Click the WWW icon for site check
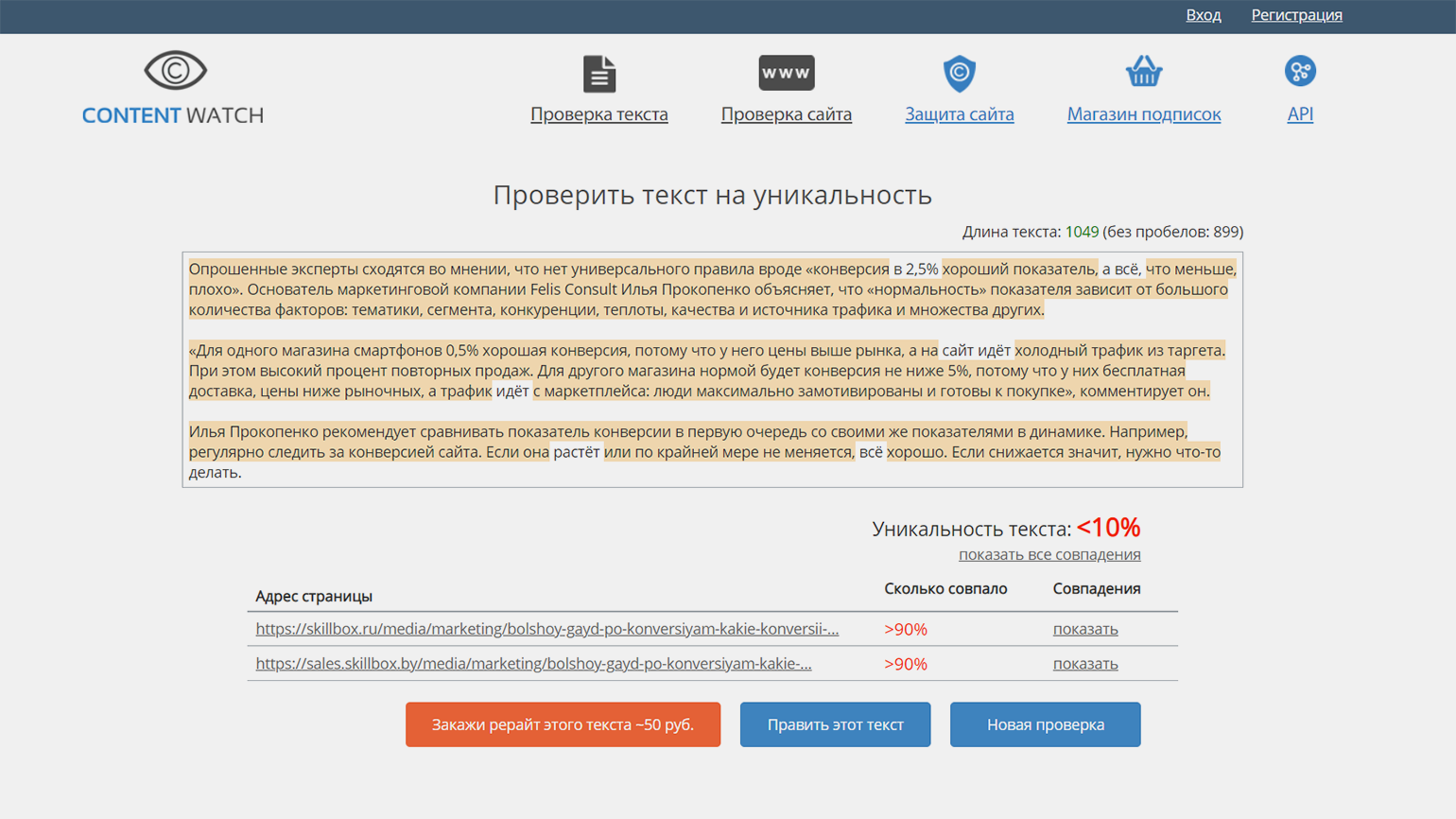 point(786,73)
